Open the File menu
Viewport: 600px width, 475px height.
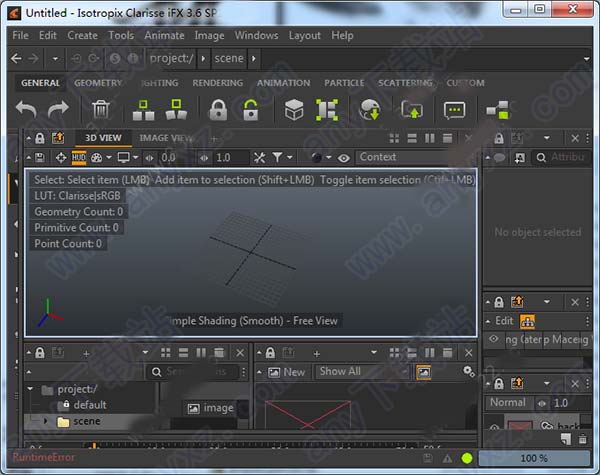tap(20, 36)
